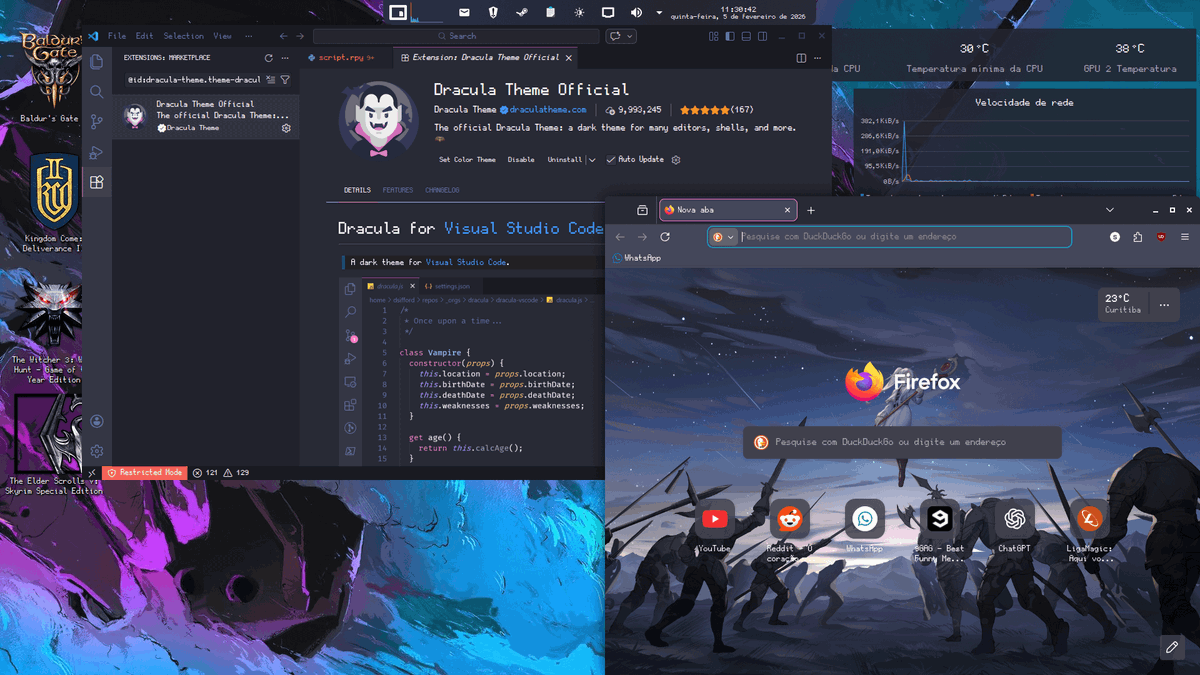
Task: Open the 9GAG shortcut tile
Action: pos(939,519)
